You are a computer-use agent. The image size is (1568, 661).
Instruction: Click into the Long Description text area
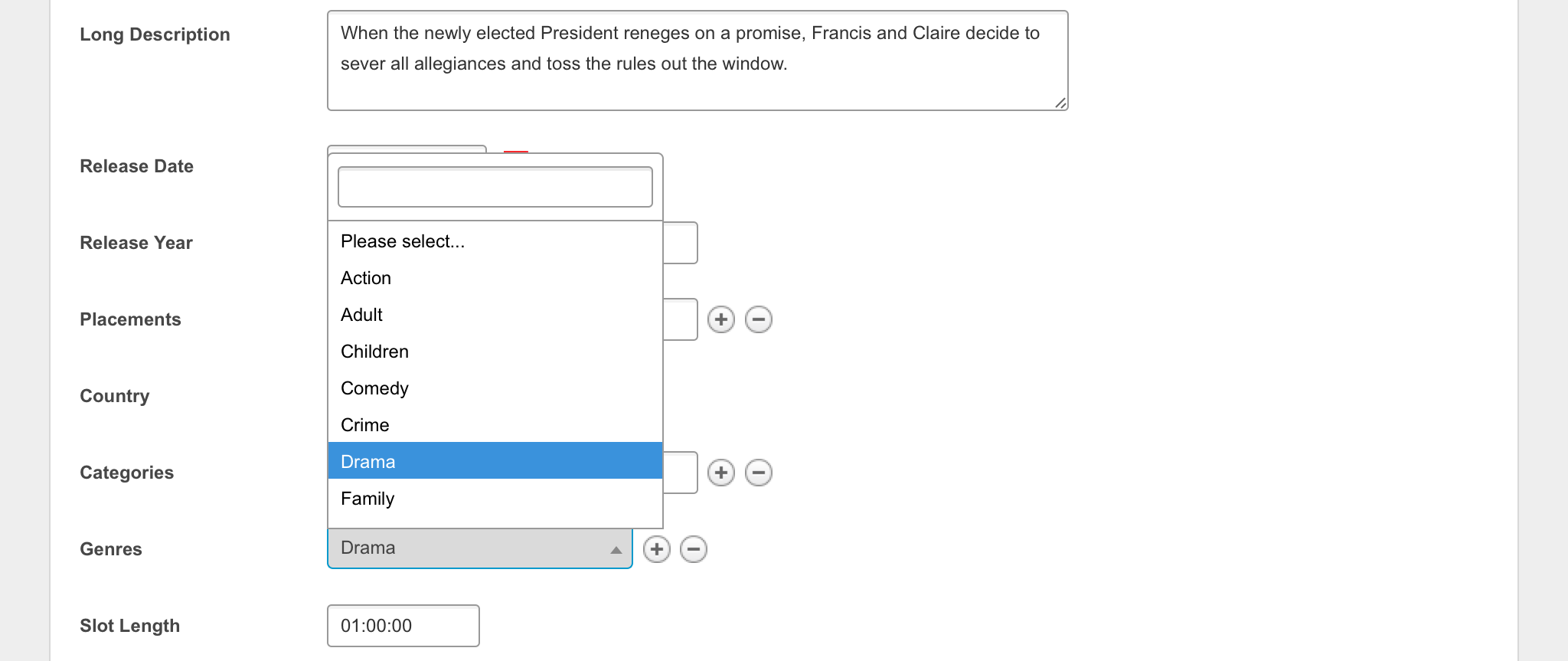tap(697, 61)
